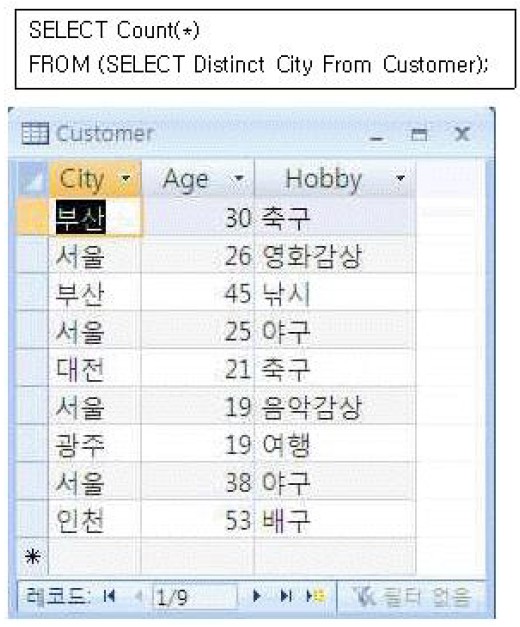This screenshot has height=627, width=520.
Task: Select the Hobby column header
Action: [x=335, y=178]
